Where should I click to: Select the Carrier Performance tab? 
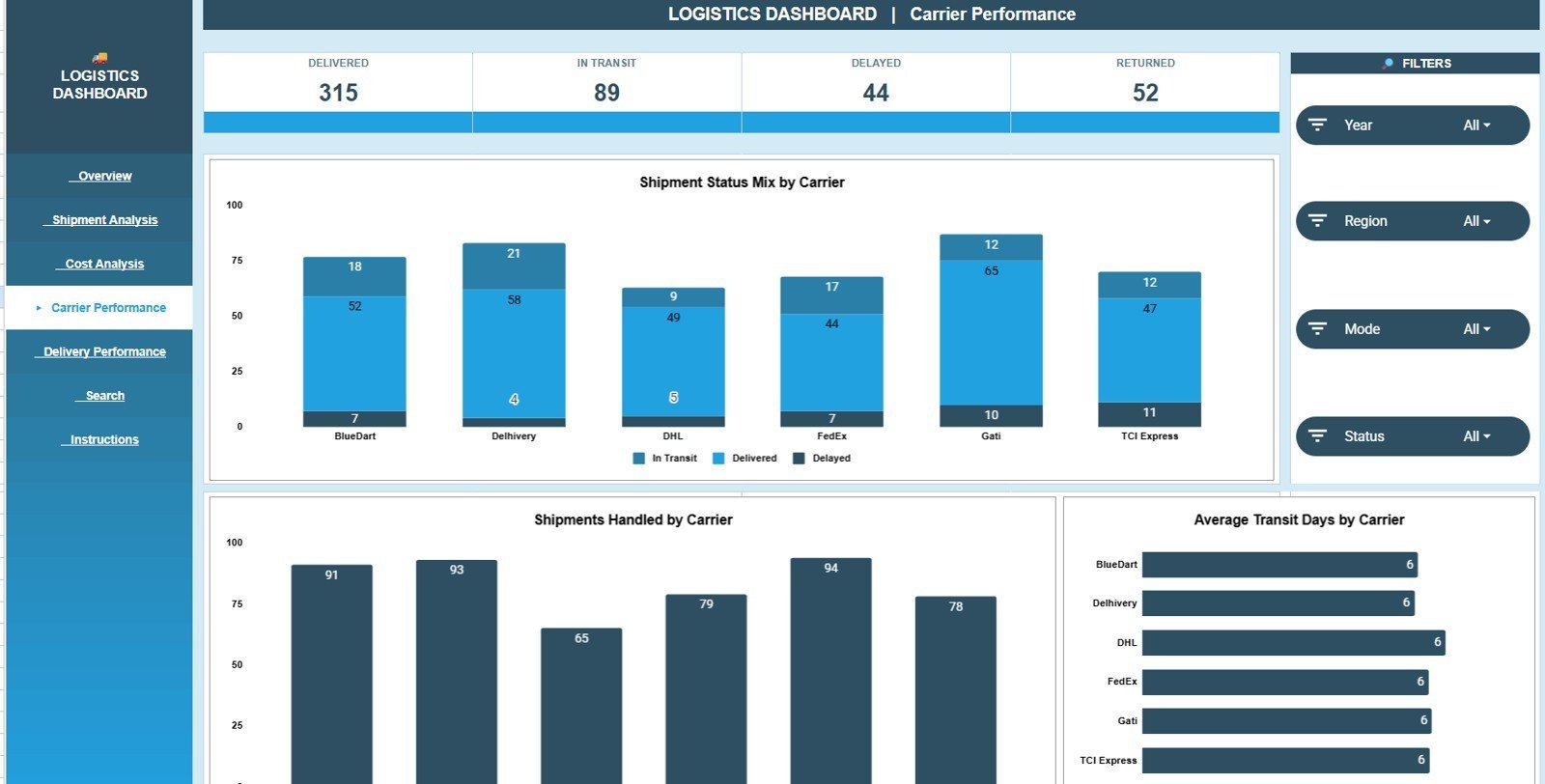tap(99, 308)
